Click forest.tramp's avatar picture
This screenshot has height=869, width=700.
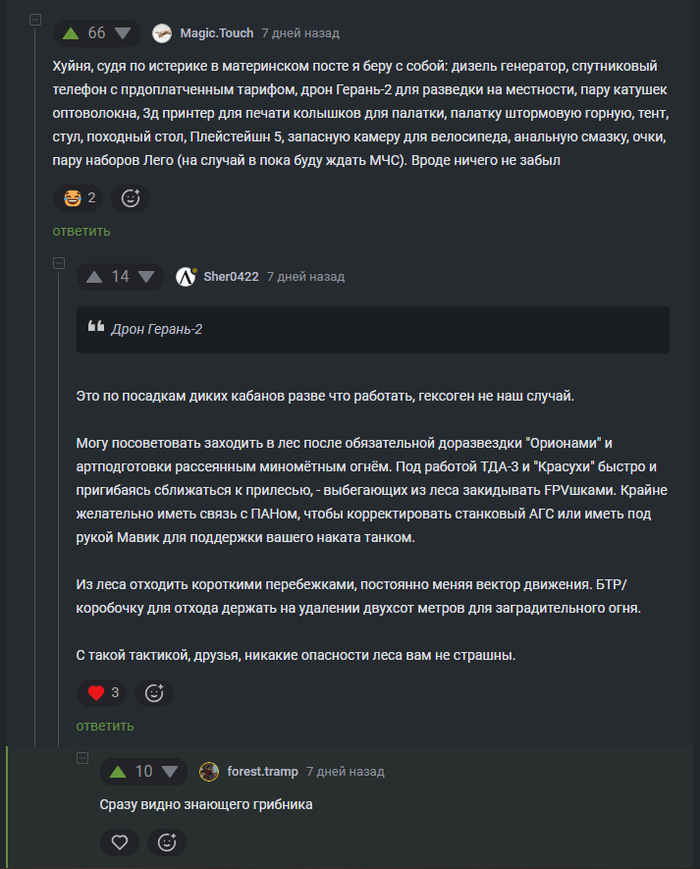[x=209, y=771]
